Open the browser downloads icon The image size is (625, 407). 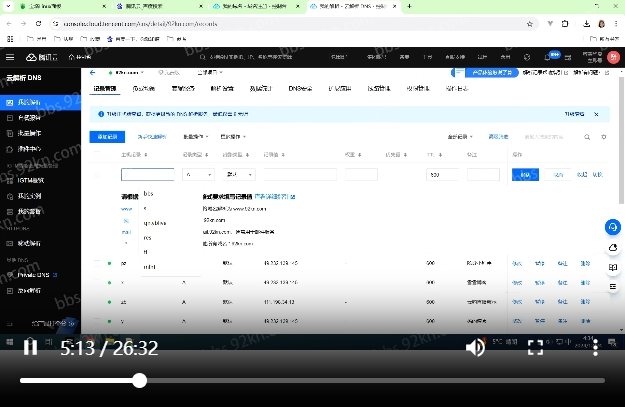pos(586,24)
